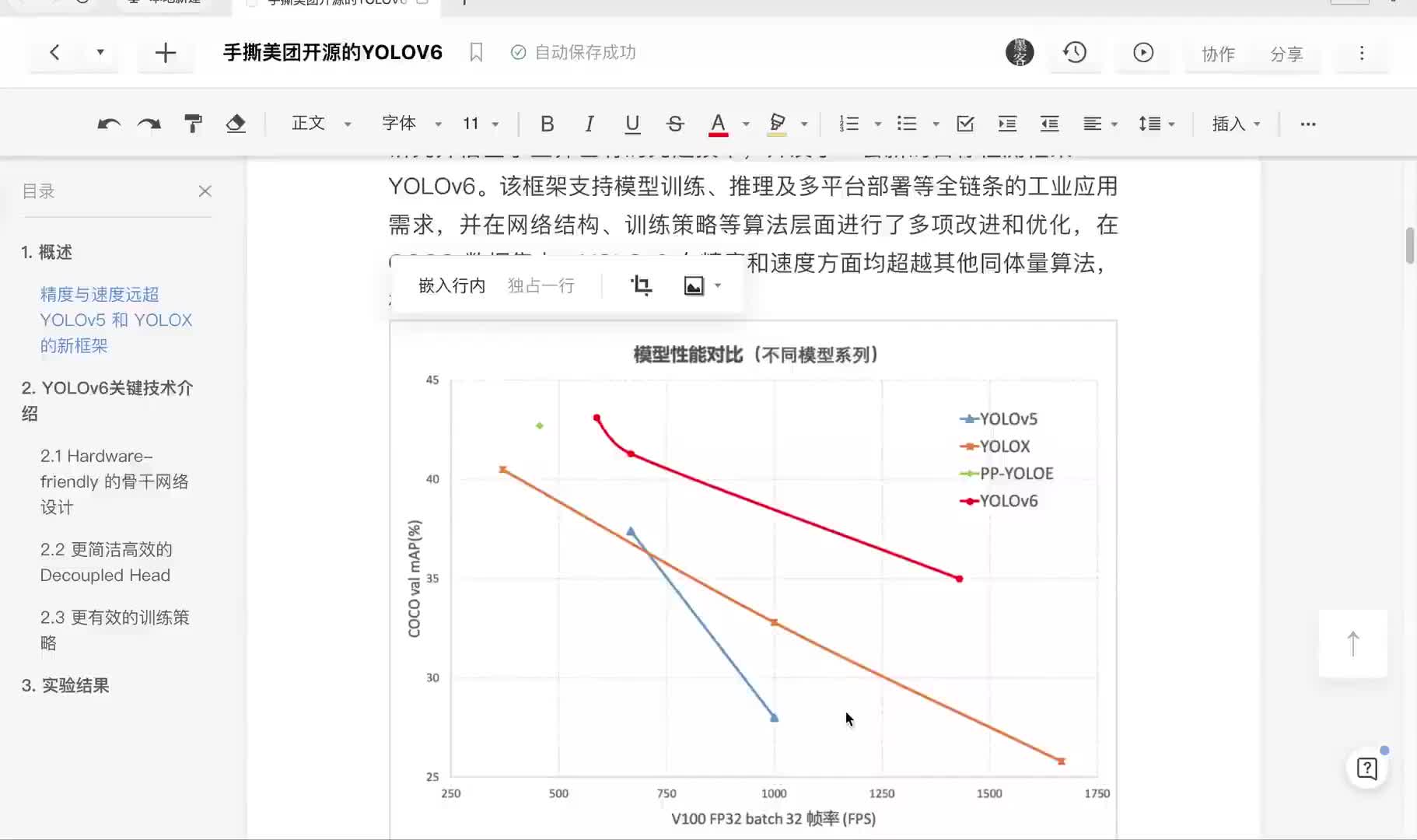Go back with the left arrow
The height and width of the screenshot is (840, 1417).
coord(54,53)
